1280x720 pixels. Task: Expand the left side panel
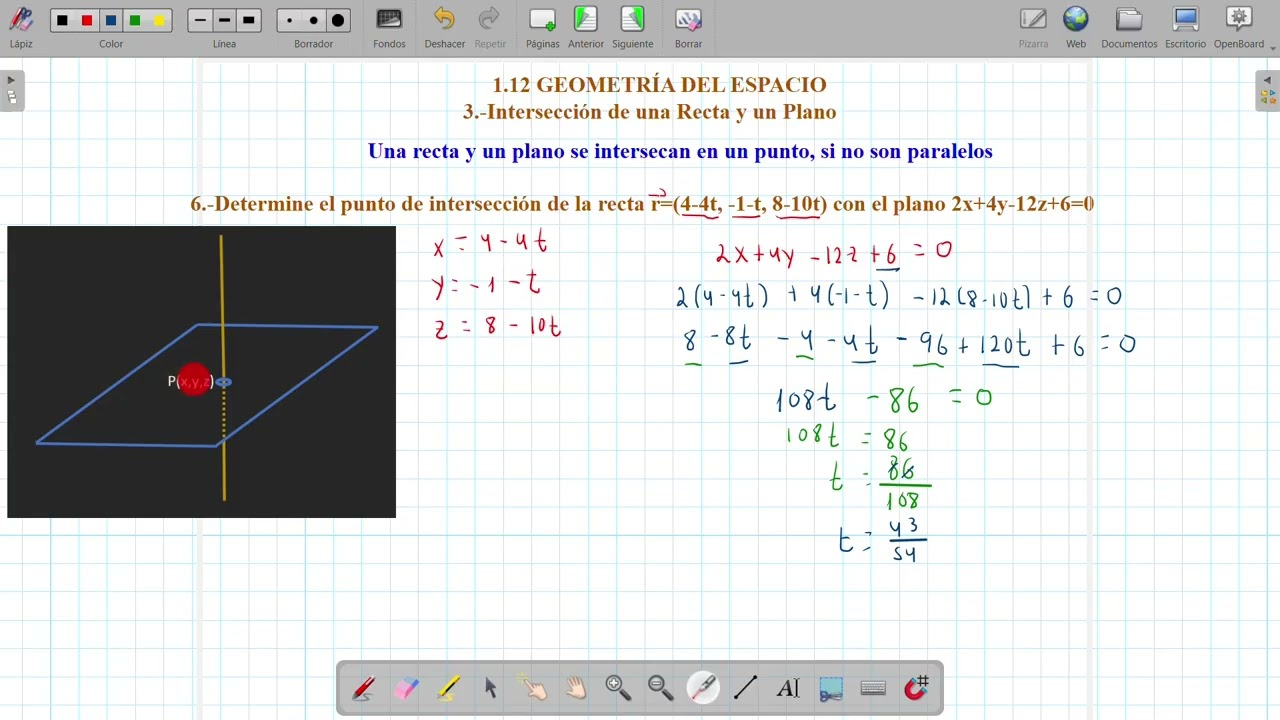[11, 90]
